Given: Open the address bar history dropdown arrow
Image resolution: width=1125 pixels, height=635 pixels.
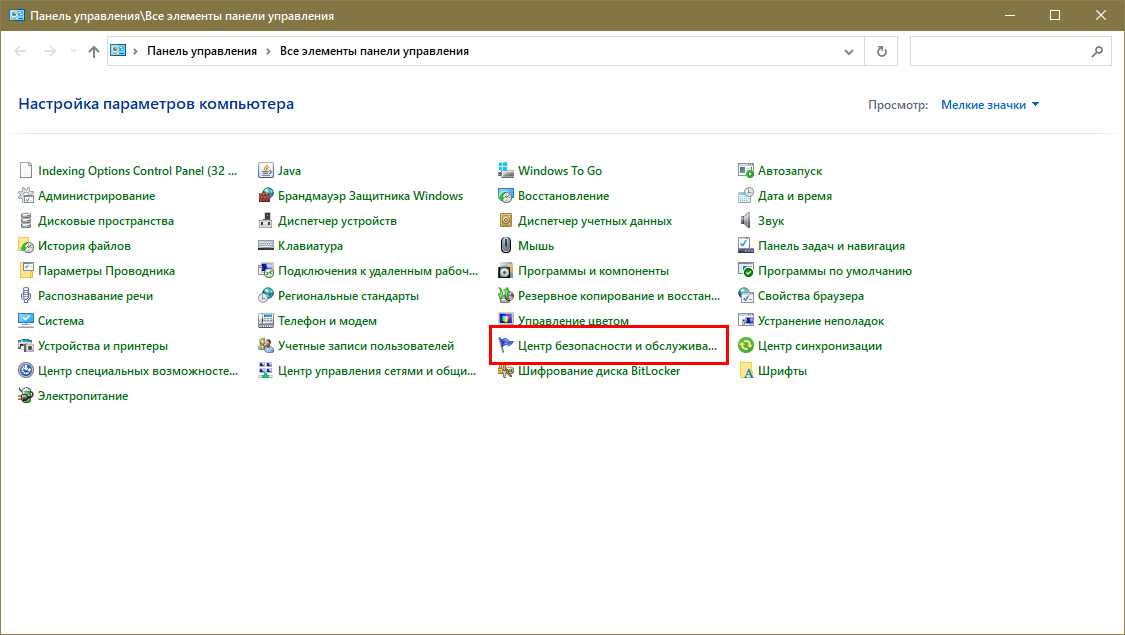Looking at the screenshot, I should (x=849, y=51).
